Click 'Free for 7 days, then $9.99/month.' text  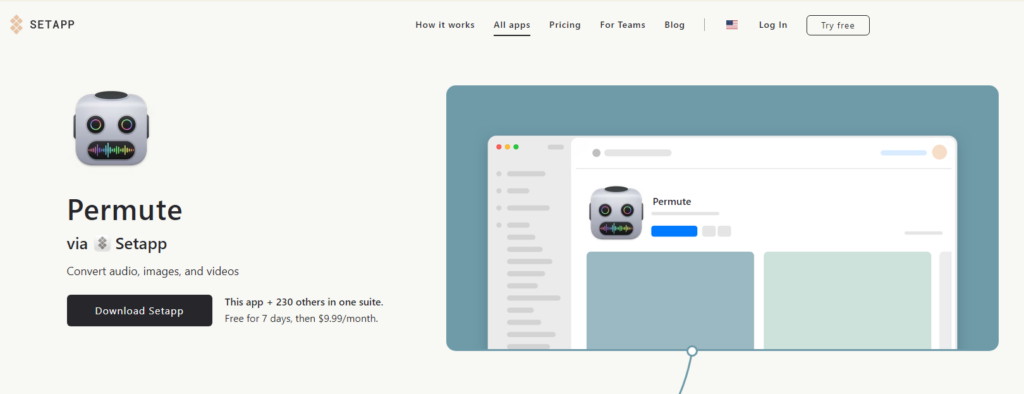(x=301, y=319)
